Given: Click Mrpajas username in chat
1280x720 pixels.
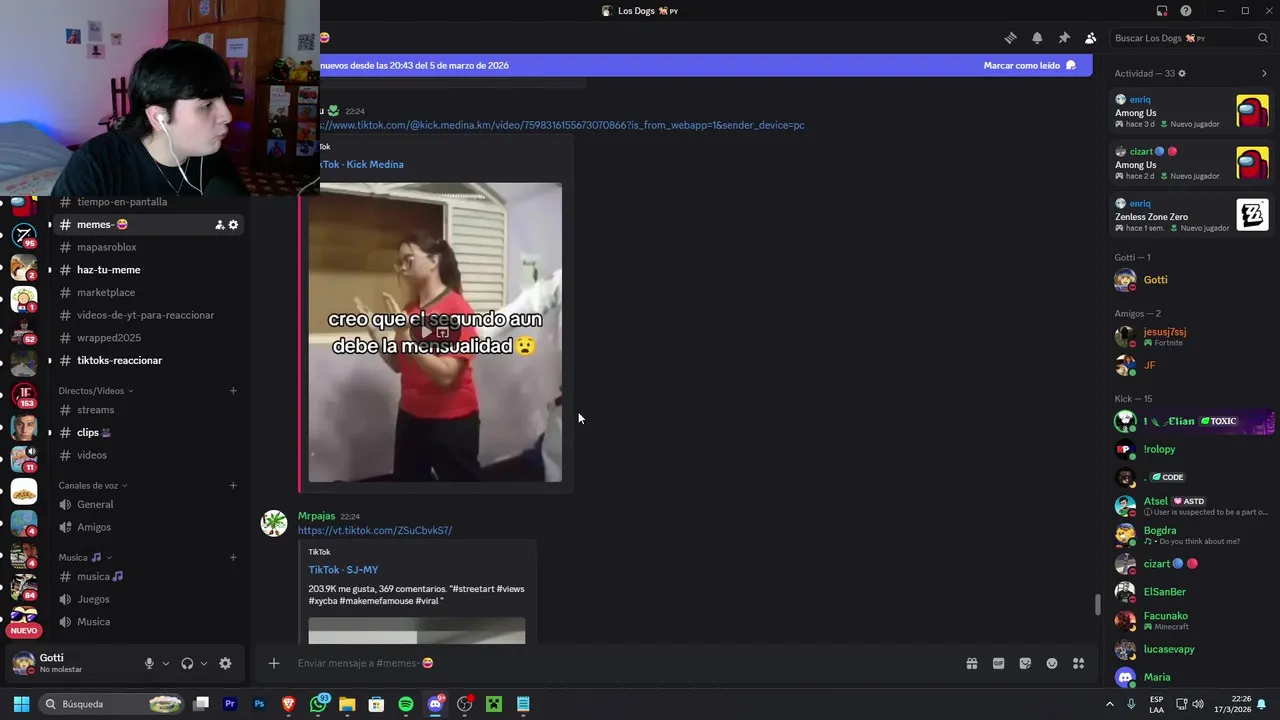Looking at the screenshot, I should pos(316,516).
